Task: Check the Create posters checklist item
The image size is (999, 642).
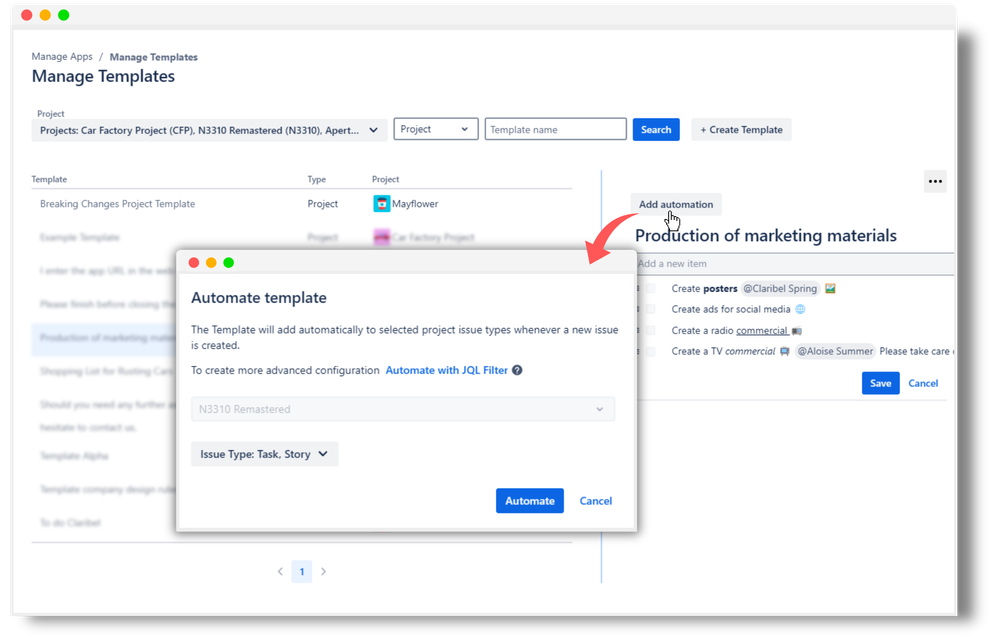Action: pyautogui.click(x=651, y=288)
